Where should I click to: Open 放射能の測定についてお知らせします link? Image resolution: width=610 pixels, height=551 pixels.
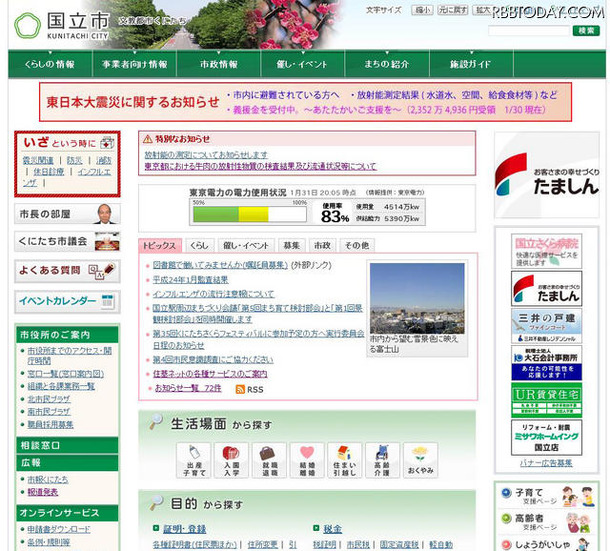tap(206, 155)
